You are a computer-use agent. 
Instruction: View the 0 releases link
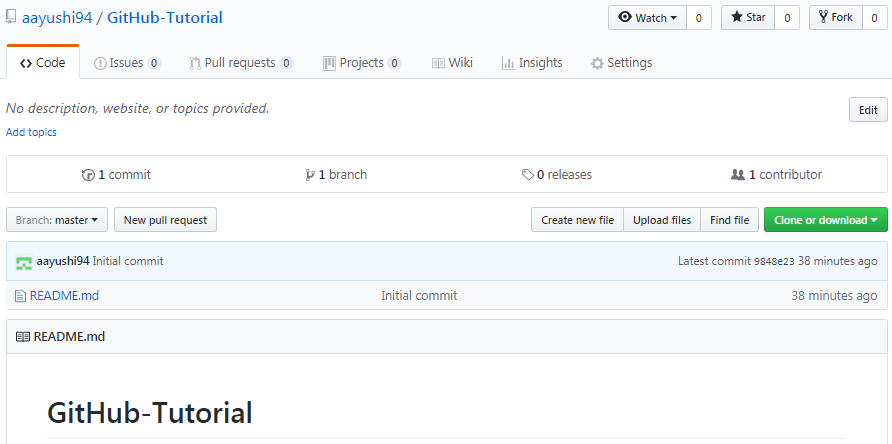click(x=557, y=175)
